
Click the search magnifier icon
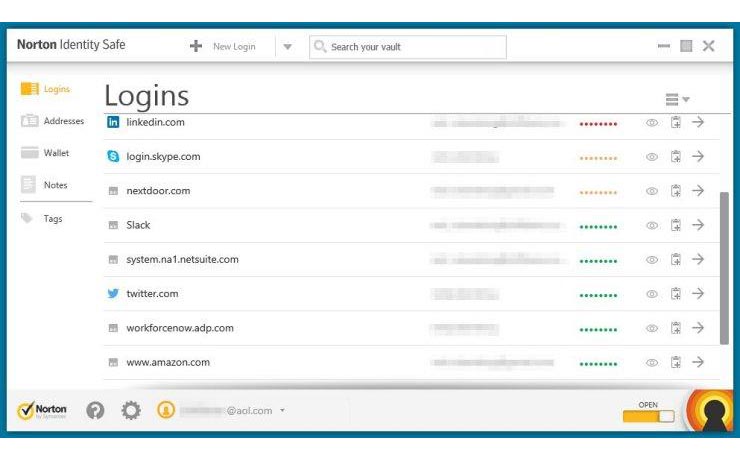[x=320, y=47]
